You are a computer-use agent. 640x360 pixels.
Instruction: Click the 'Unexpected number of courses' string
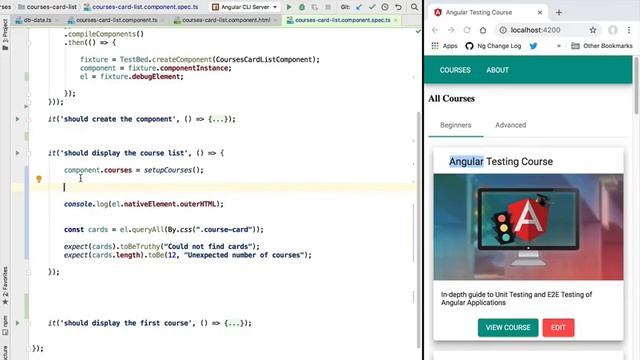[x=243, y=255]
